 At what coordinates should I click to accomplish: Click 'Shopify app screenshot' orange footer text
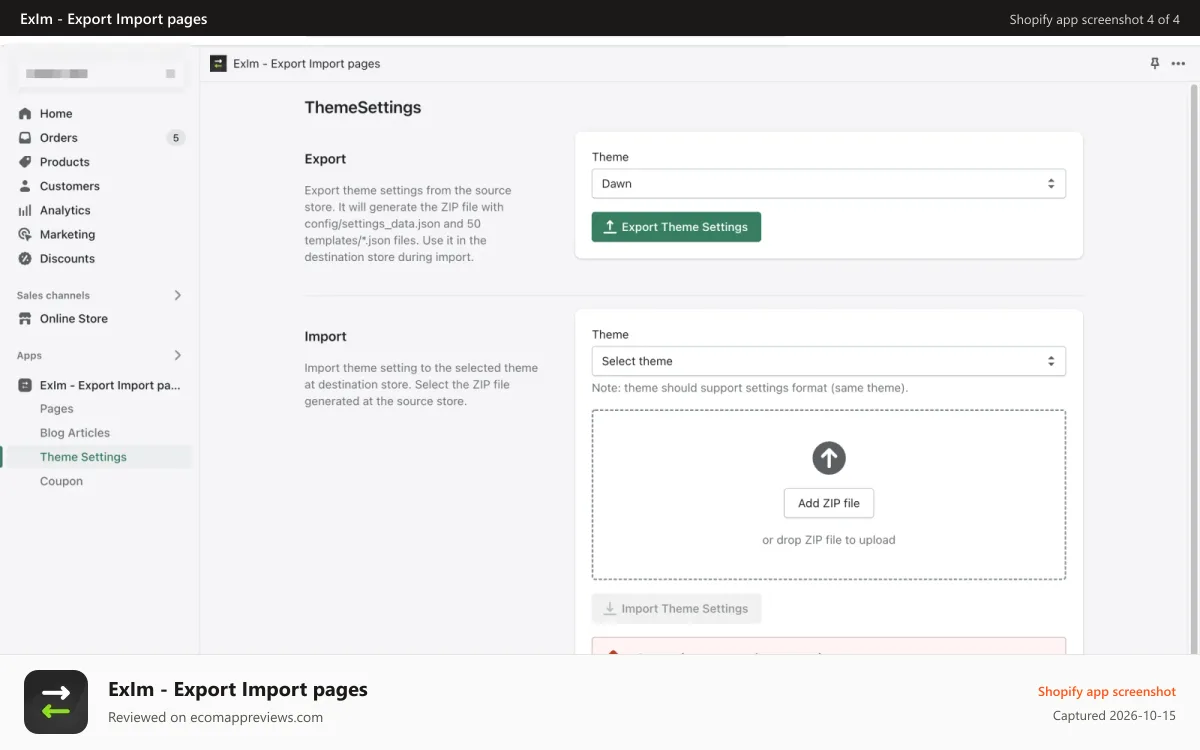coord(1107,691)
